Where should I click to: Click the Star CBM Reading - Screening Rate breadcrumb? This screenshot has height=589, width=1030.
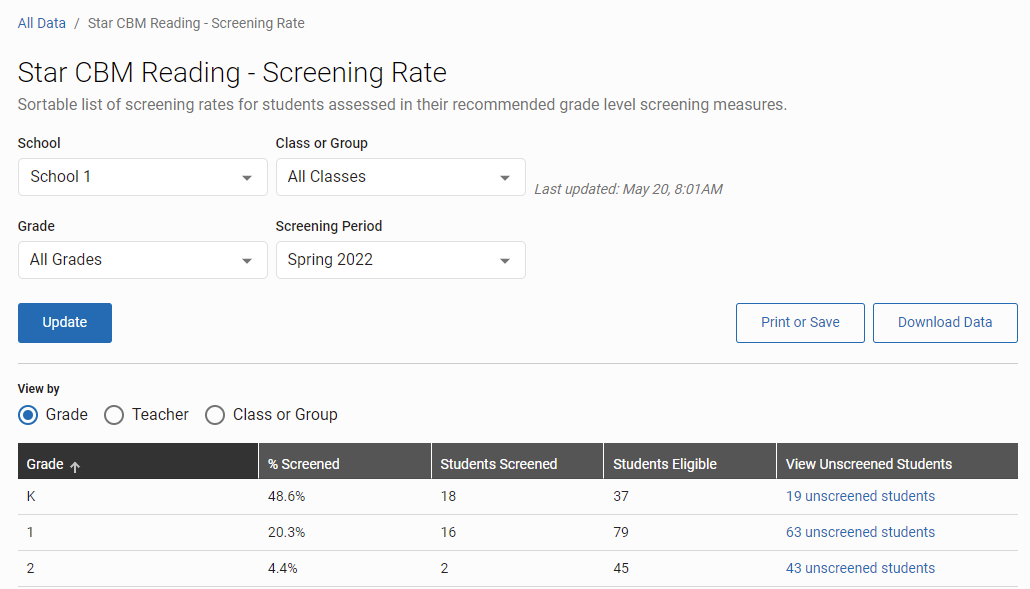click(x=196, y=23)
